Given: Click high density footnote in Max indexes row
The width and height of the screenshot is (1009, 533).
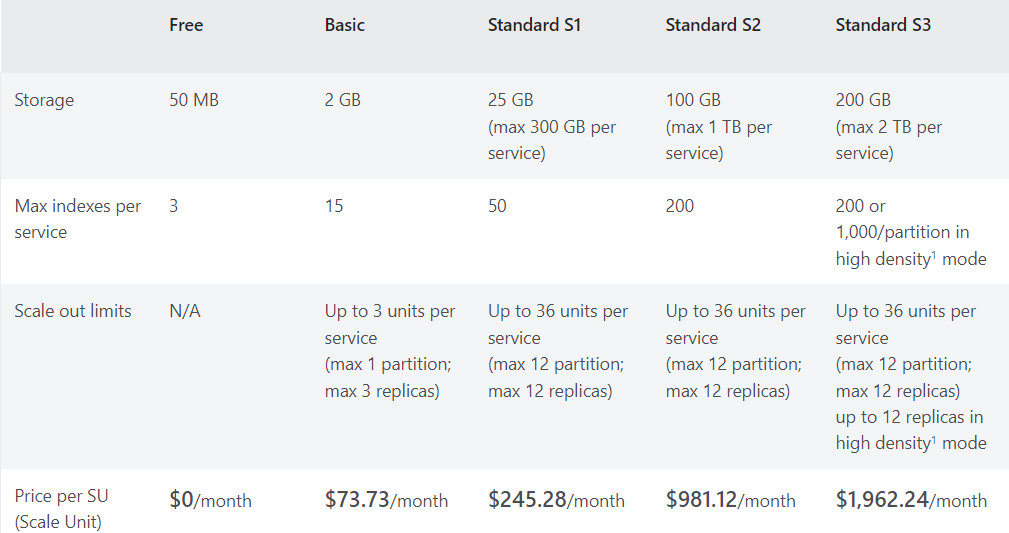Looking at the screenshot, I should 885,259.
